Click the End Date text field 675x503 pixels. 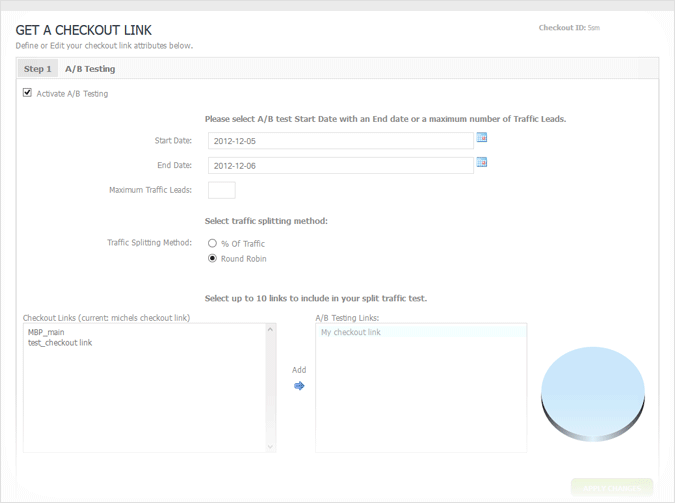pos(340,165)
